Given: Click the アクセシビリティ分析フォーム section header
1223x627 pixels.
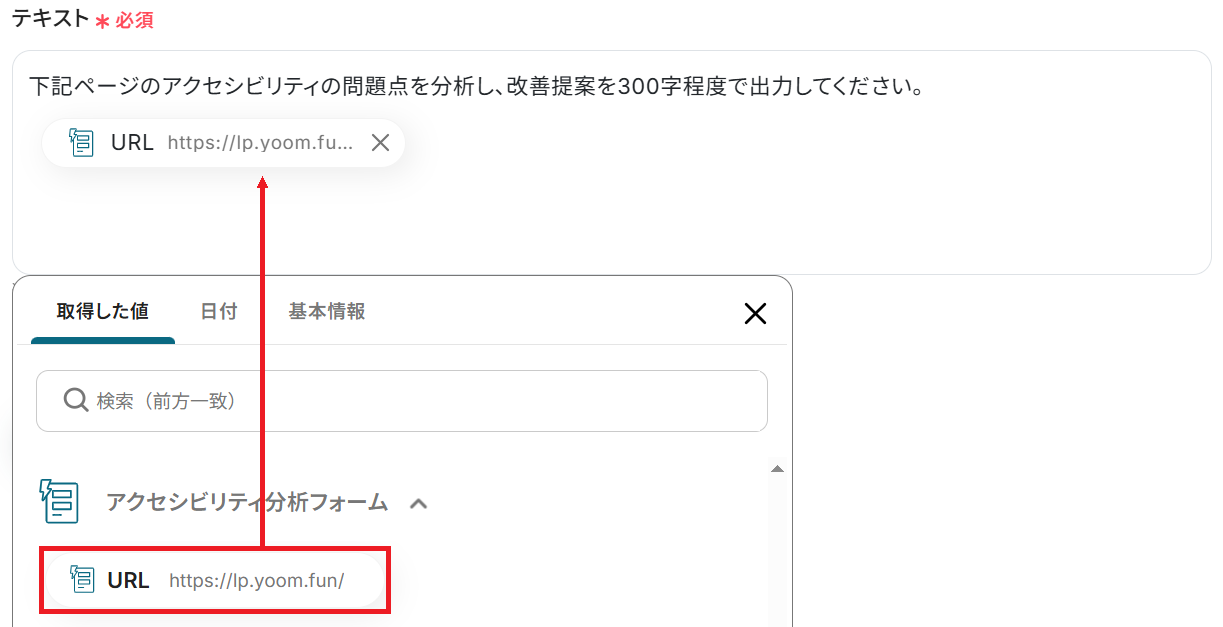Looking at the screenshot, I should [x=247, y=502].
